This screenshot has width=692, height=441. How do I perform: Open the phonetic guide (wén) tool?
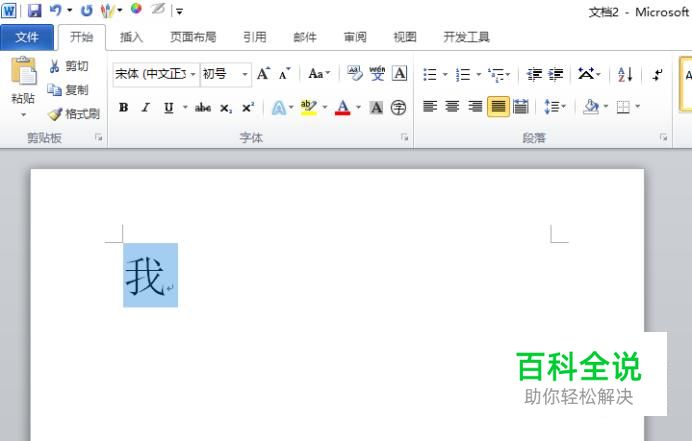tap(377, 73)
